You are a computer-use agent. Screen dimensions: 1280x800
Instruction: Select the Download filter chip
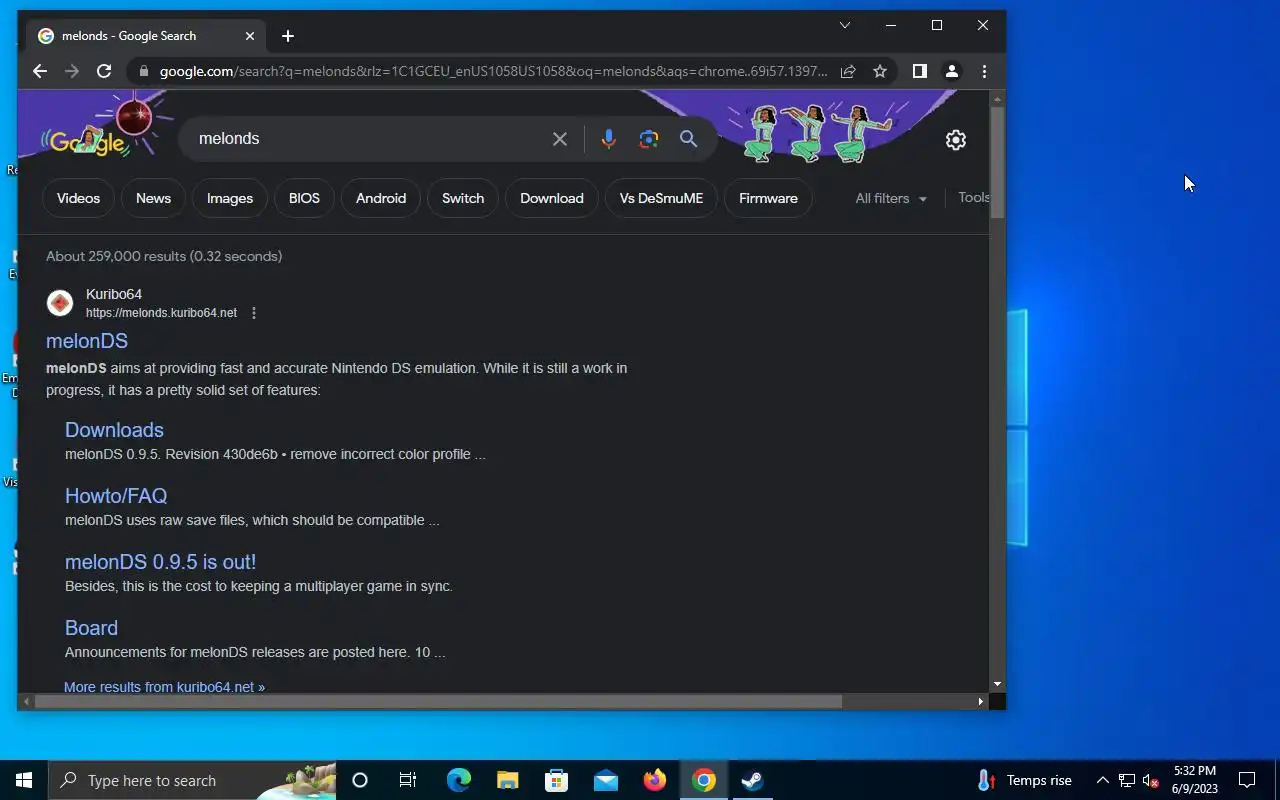pos(552,198)
